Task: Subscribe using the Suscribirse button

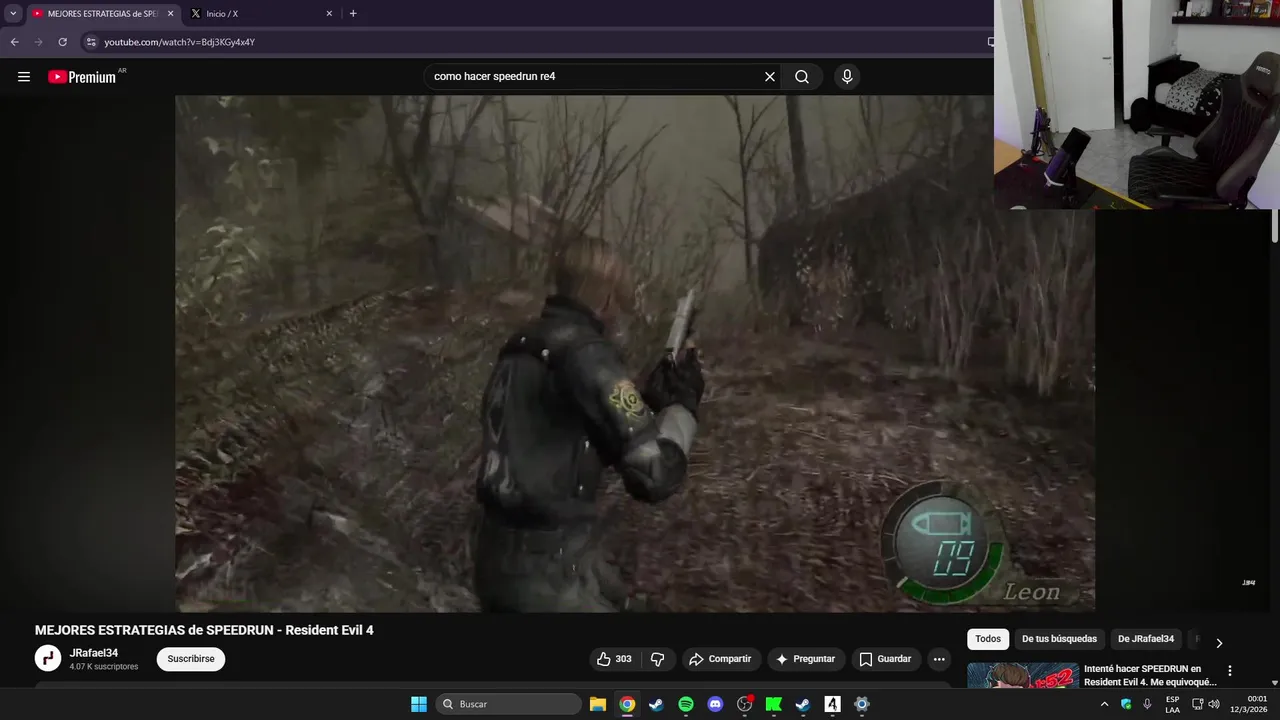Action: coord(191,659)
